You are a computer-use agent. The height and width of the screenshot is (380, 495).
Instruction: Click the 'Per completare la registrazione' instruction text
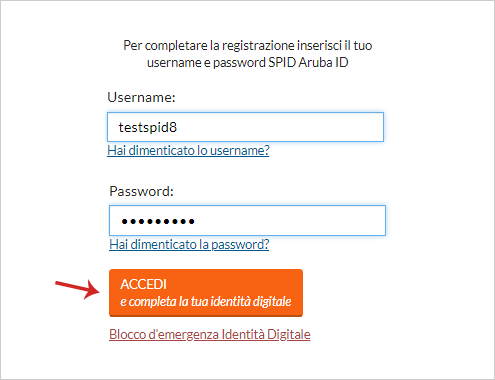pos(248,54)
